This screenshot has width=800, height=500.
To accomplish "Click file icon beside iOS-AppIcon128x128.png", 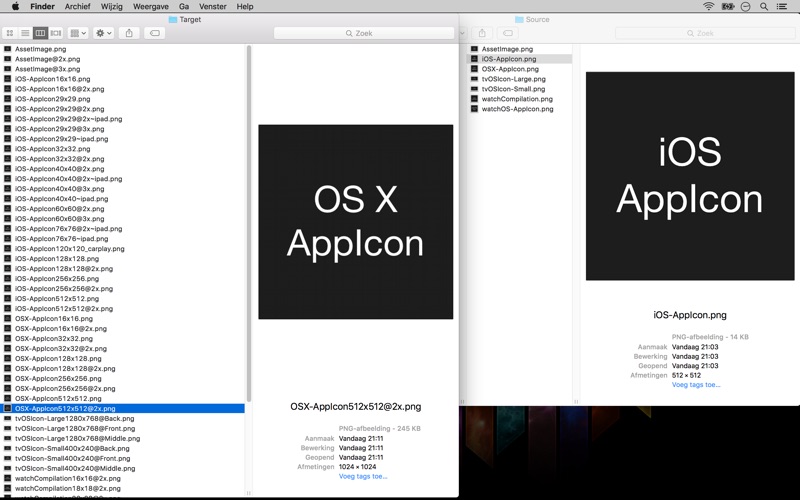I will click(7, 259).
